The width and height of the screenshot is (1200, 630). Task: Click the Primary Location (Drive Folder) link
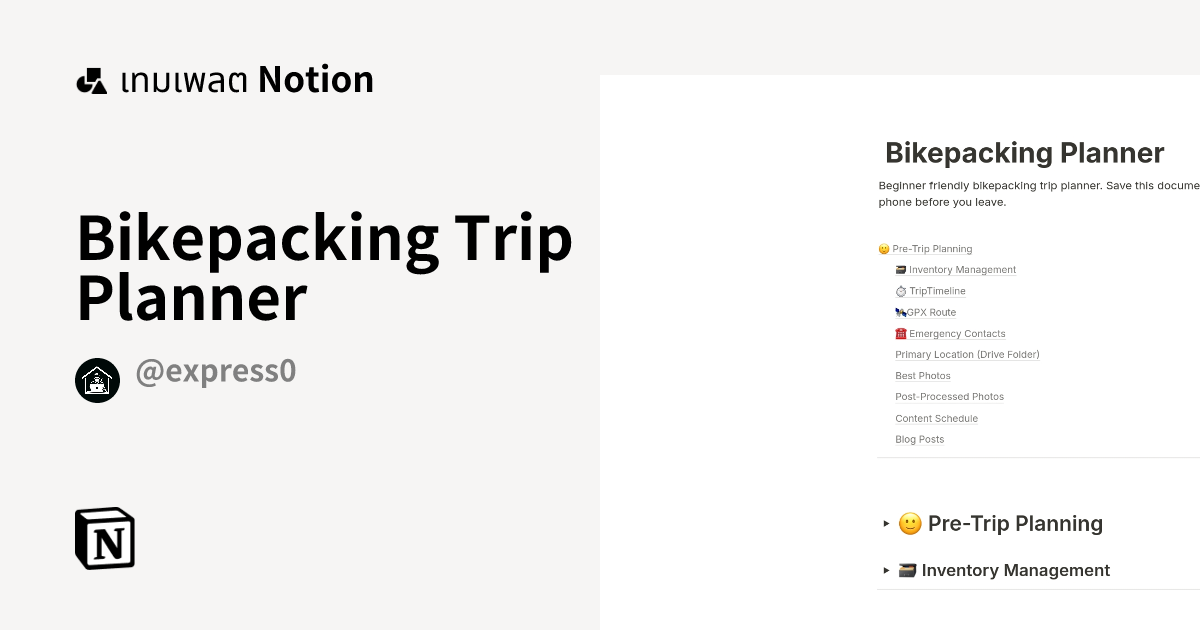click(967, 354)
